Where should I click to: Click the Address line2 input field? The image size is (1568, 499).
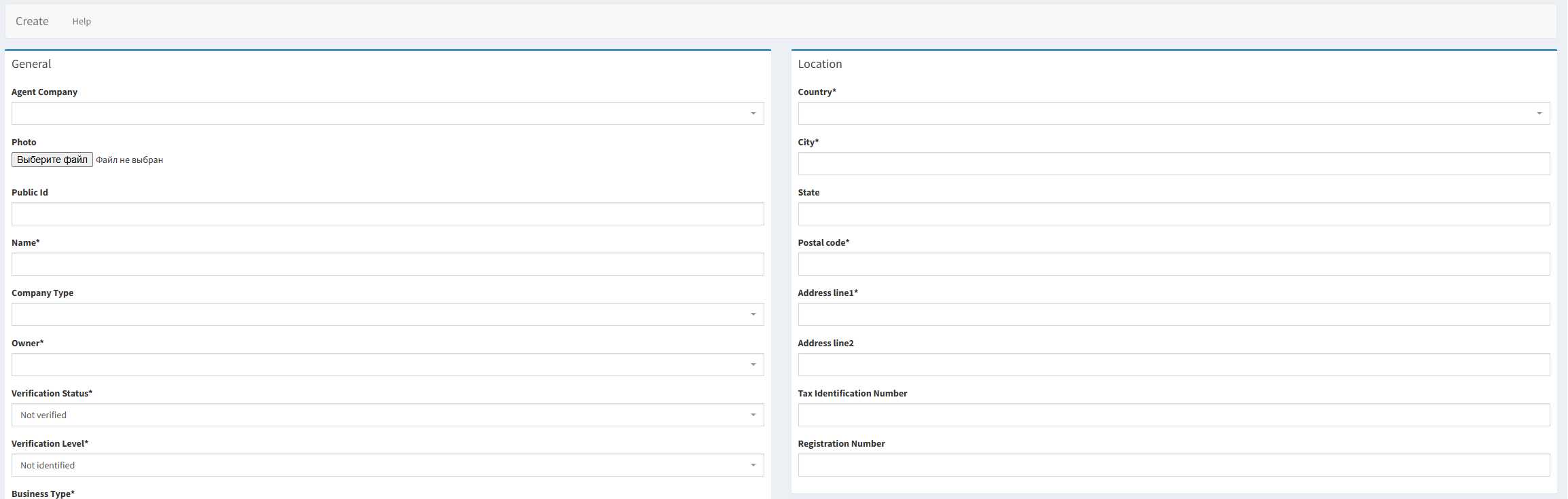click(x=1173, y=365)
